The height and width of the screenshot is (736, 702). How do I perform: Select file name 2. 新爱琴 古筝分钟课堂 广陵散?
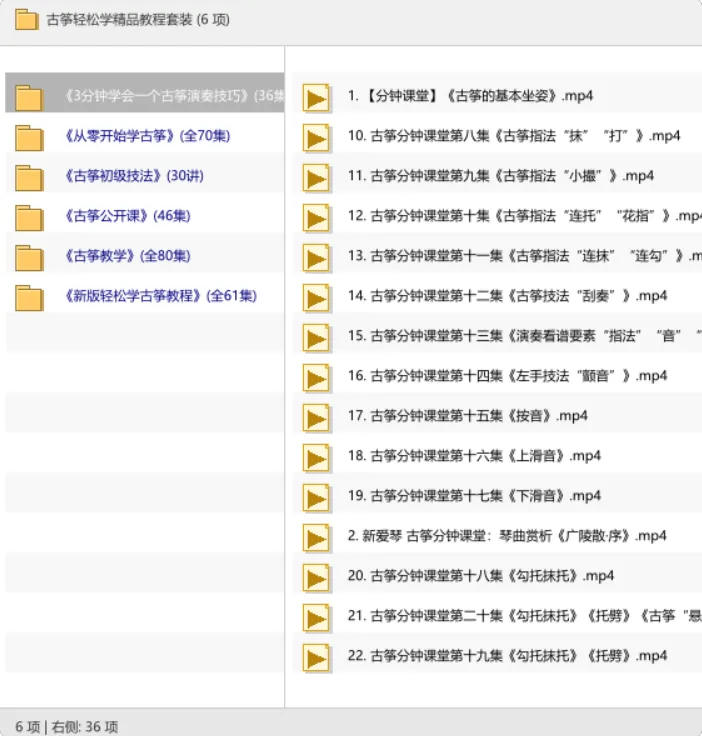pyautogui.click(x=507, y=536)
